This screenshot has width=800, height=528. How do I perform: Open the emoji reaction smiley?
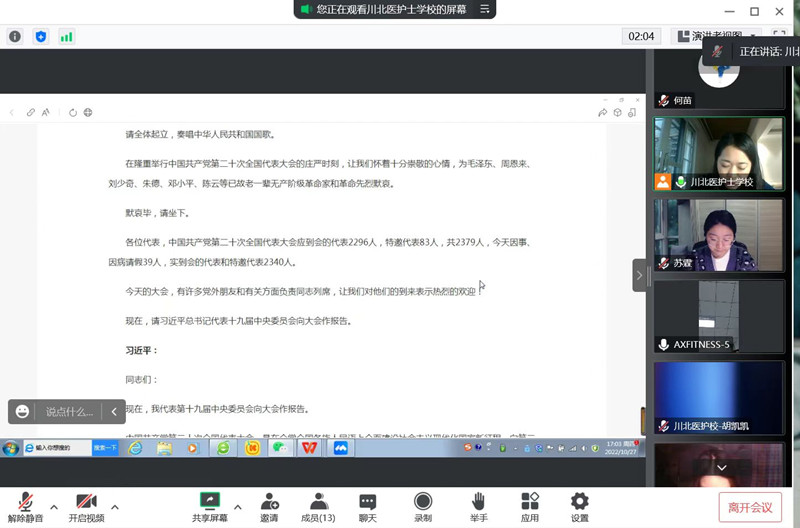click(22, 411)
